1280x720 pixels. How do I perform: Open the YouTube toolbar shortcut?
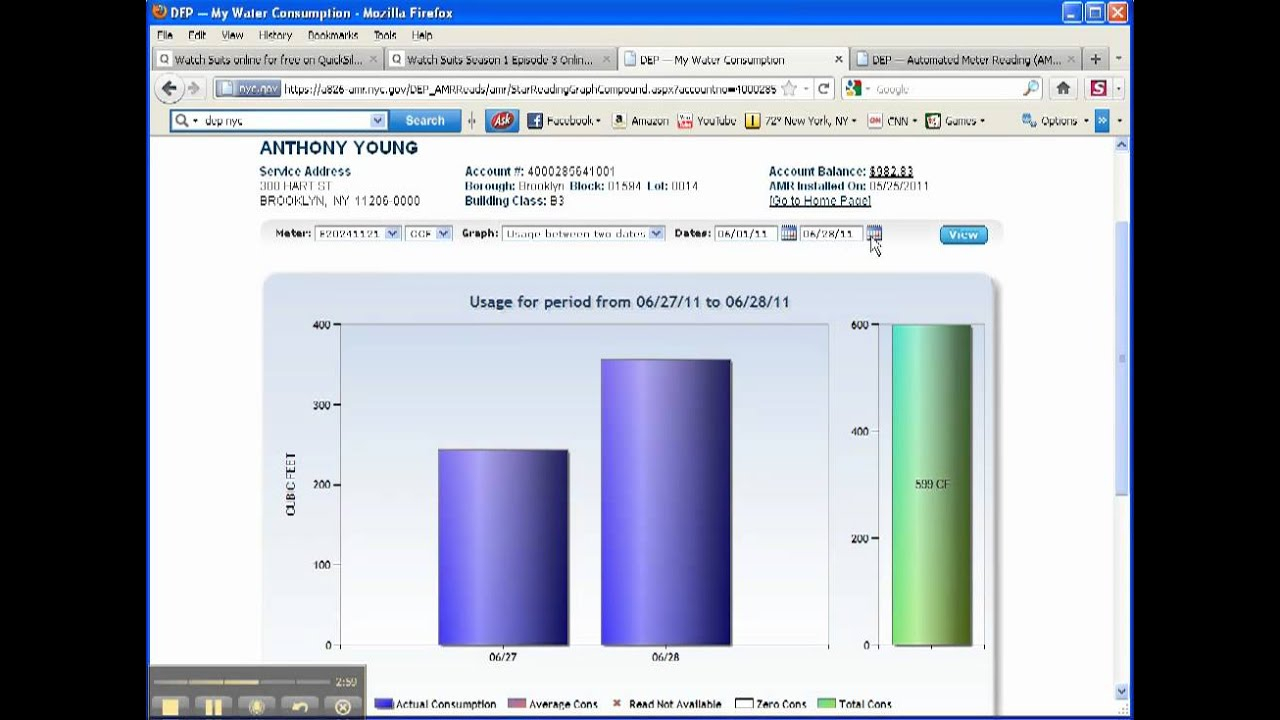point(707,121)
